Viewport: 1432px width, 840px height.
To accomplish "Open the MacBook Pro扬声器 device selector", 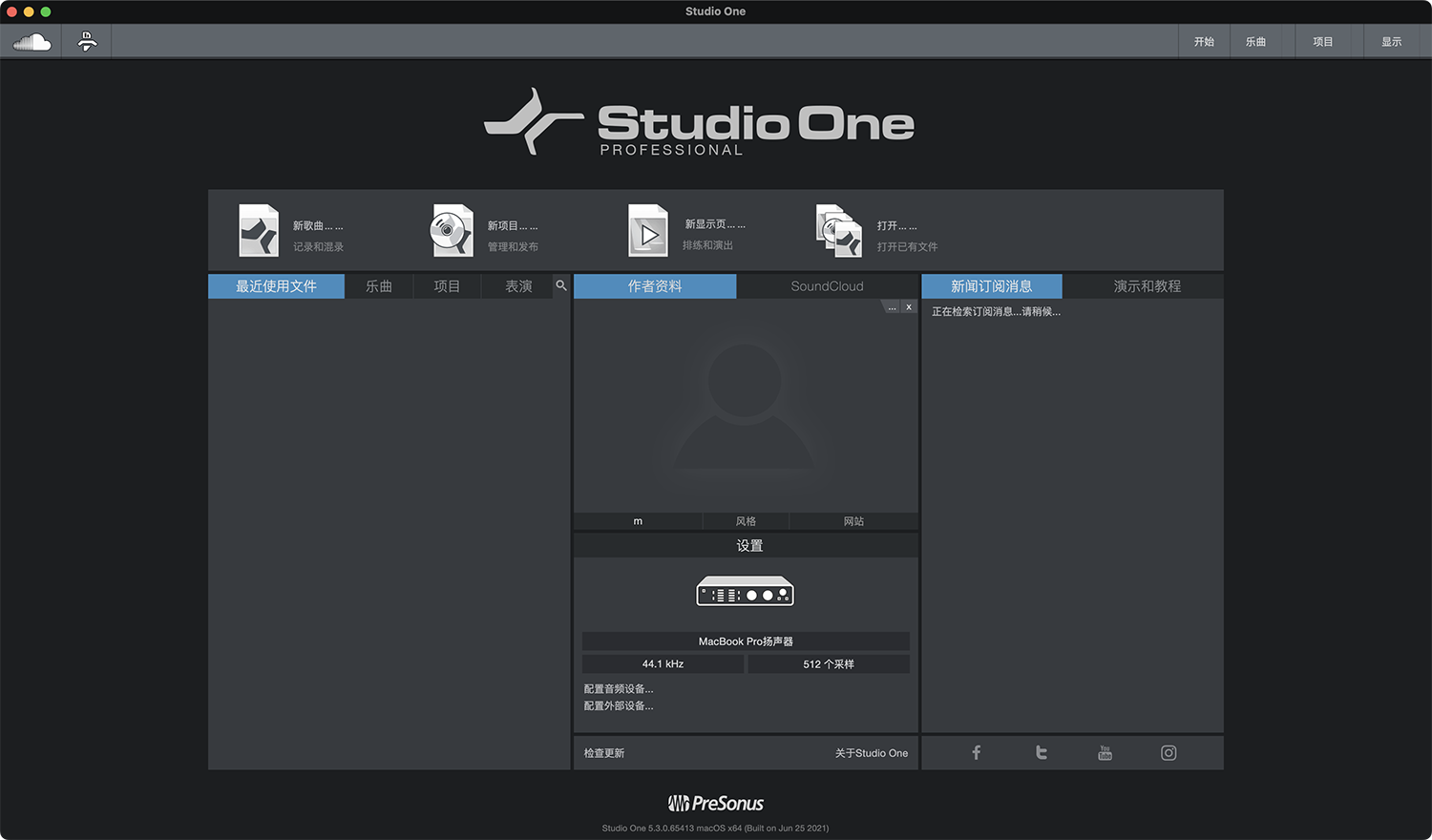I will pyautogui.click(x=745, y=640).
